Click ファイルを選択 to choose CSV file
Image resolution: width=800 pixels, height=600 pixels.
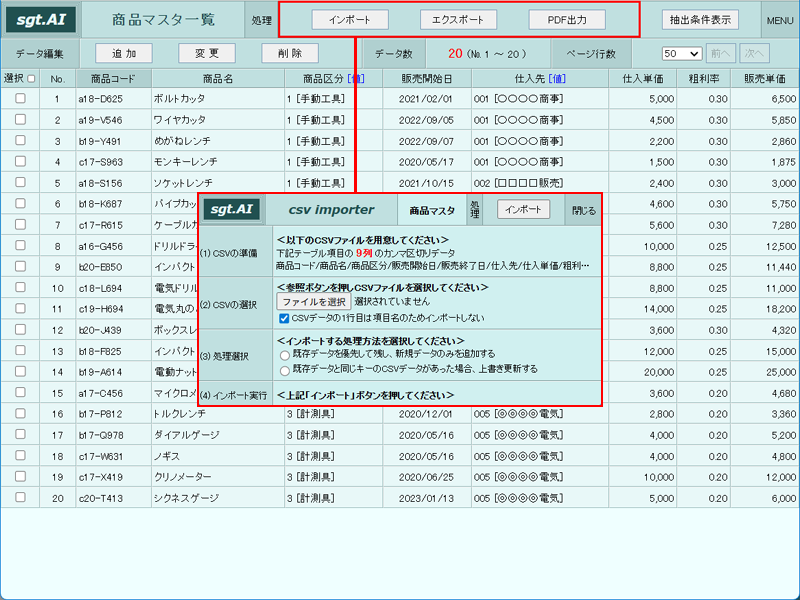click(314, 302)
